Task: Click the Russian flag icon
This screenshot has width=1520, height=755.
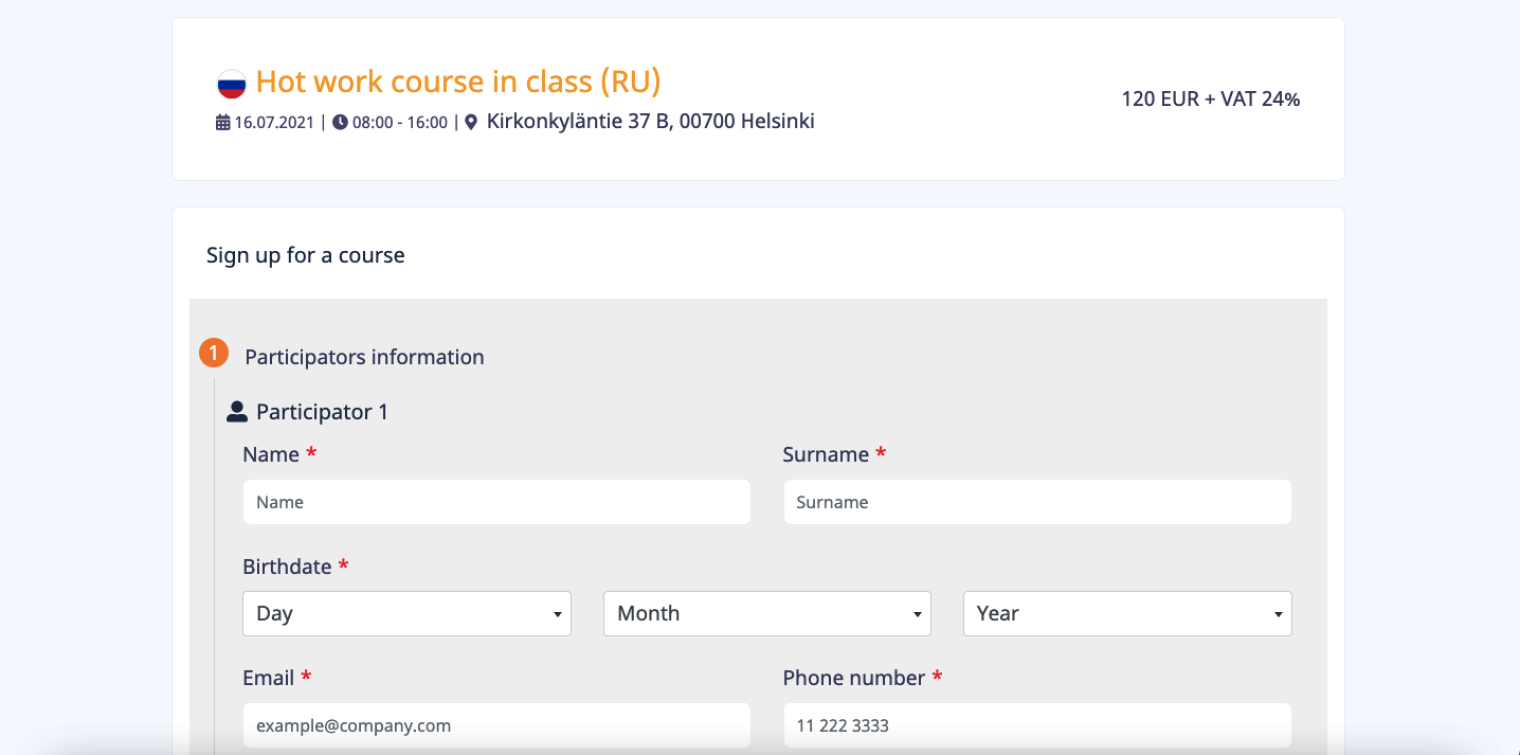Action: (x=231, y=84)
